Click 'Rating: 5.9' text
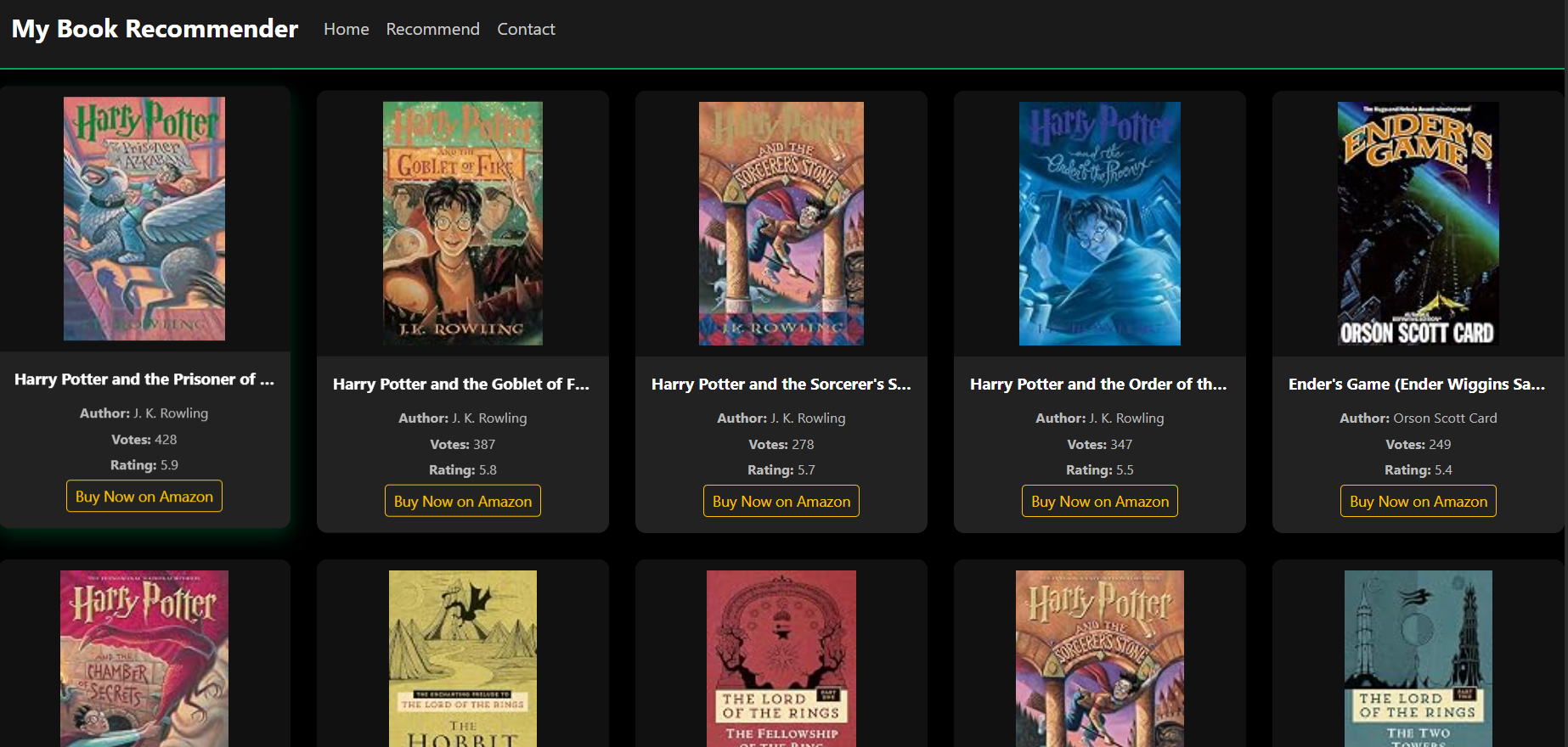The width and height of the screenshot is (1568, 747). click(x=144, y=464)
